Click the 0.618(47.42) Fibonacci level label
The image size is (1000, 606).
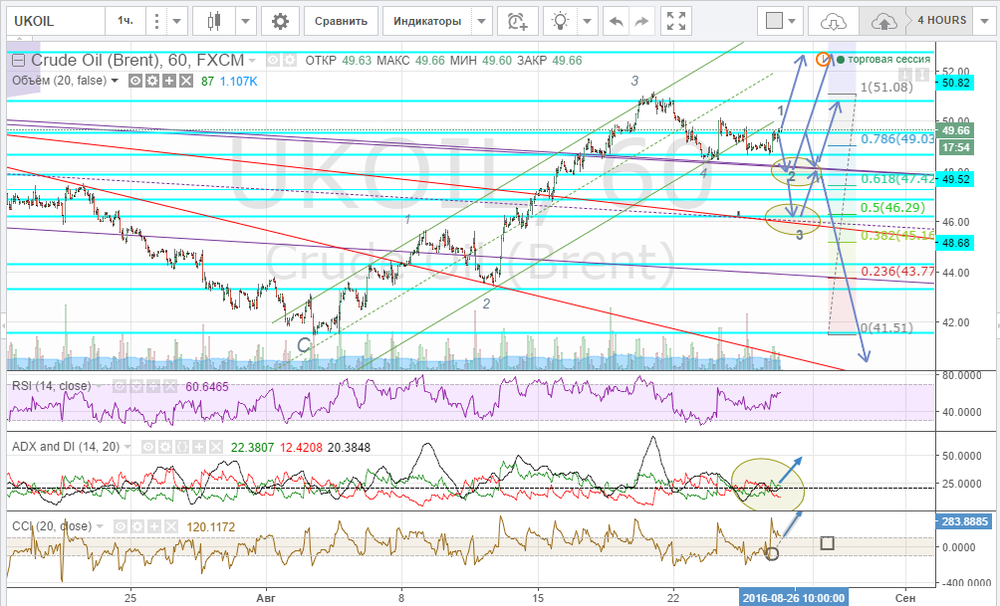(897, 179)
